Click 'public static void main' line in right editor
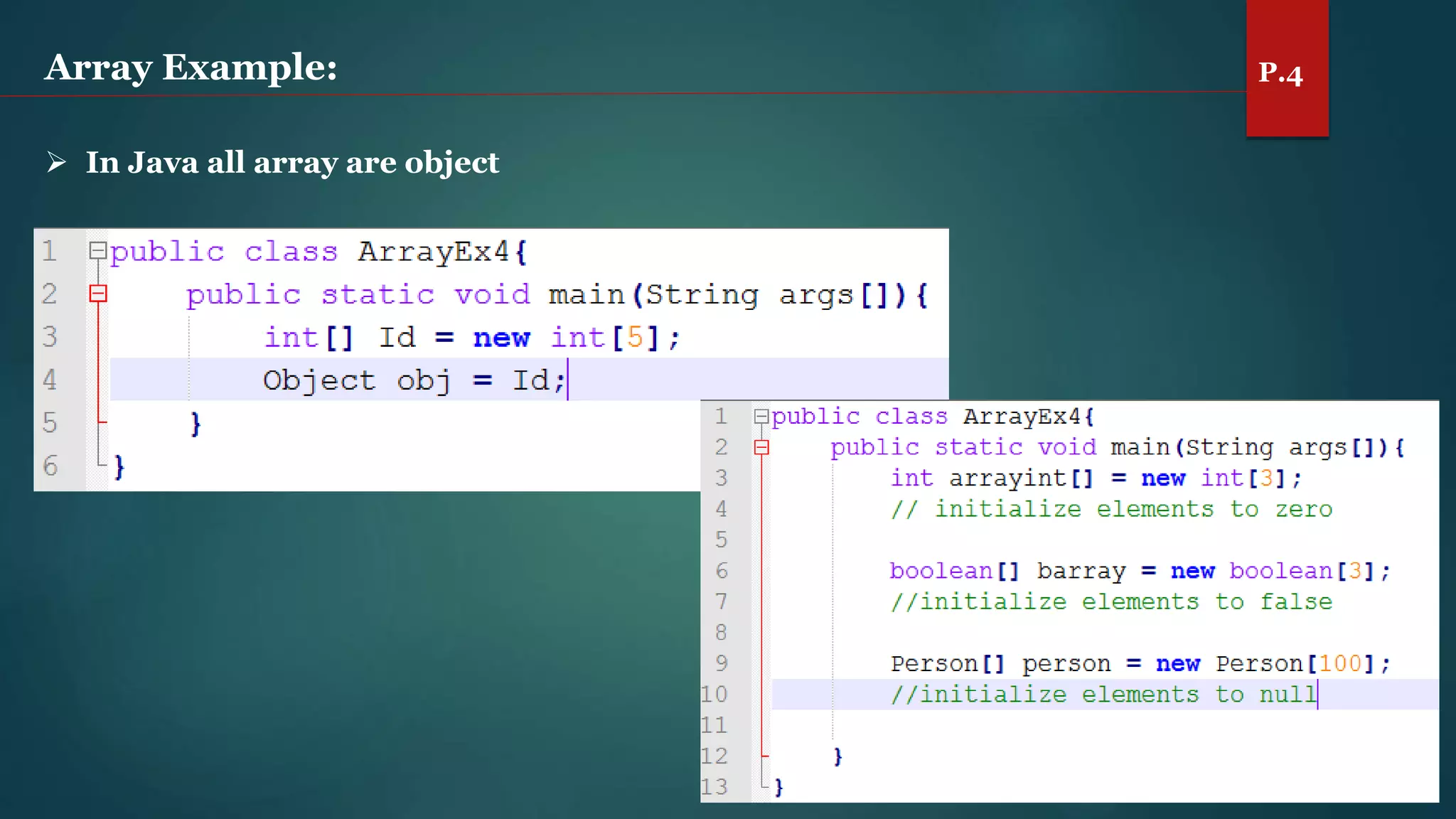 (1118, 448)
